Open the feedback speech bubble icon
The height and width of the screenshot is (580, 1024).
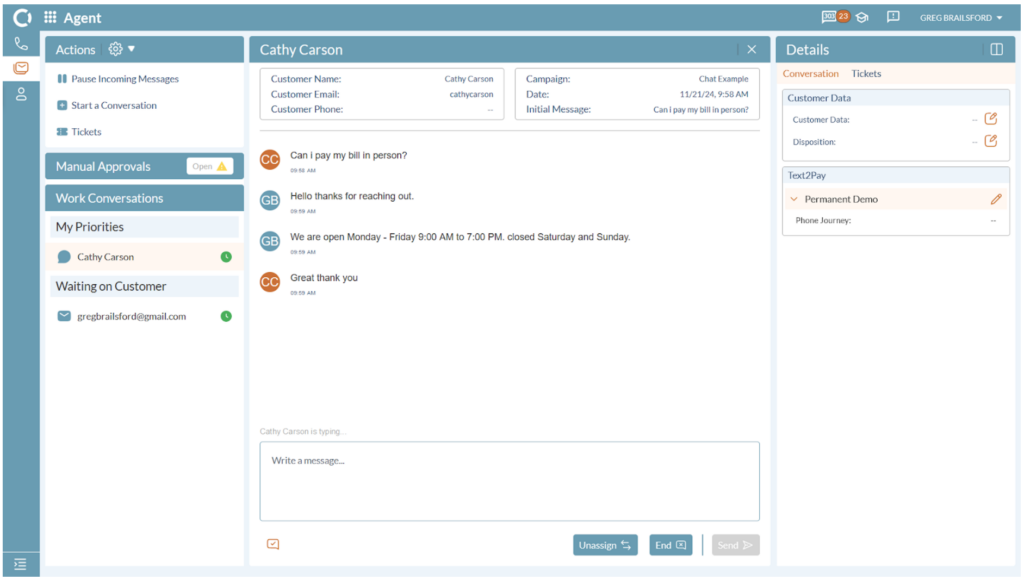pyautogui.click(x=893, y=17)
